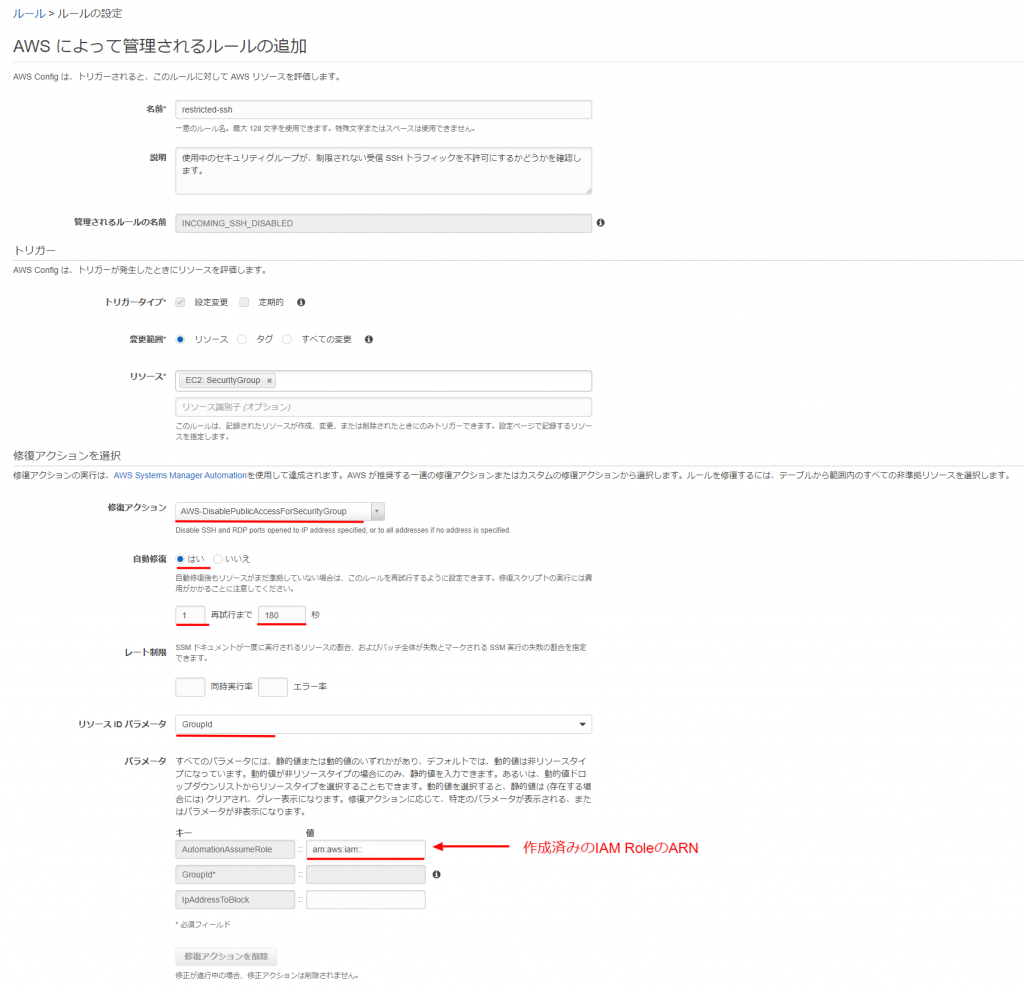Open AWS Systems Manager Automation link
The image size is (1024, 987).
tap(180, 476)
